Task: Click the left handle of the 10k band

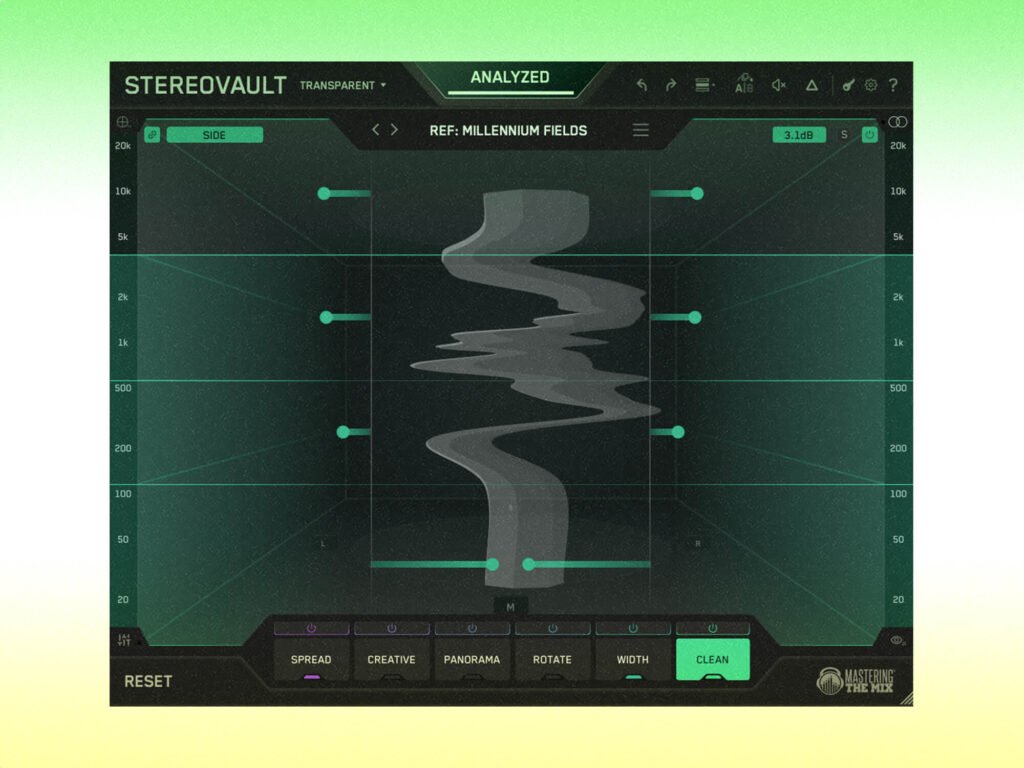Action: [324, 193]
